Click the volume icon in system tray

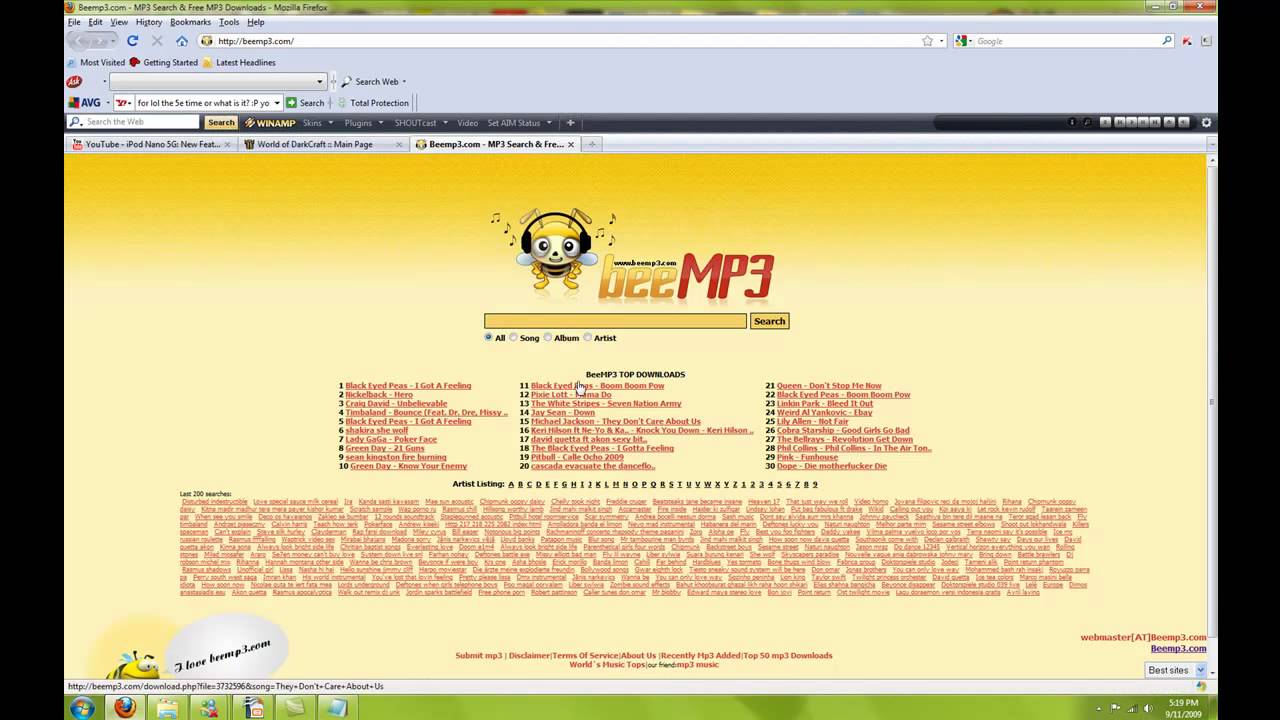point(1147,707)
